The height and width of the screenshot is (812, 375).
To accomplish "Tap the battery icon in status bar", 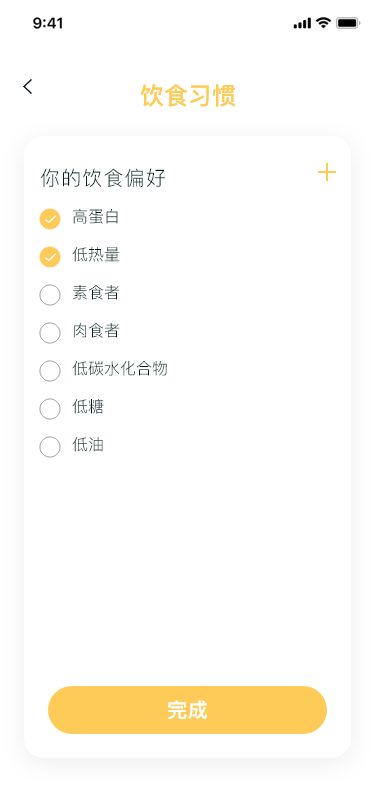I will click(348, 23).
